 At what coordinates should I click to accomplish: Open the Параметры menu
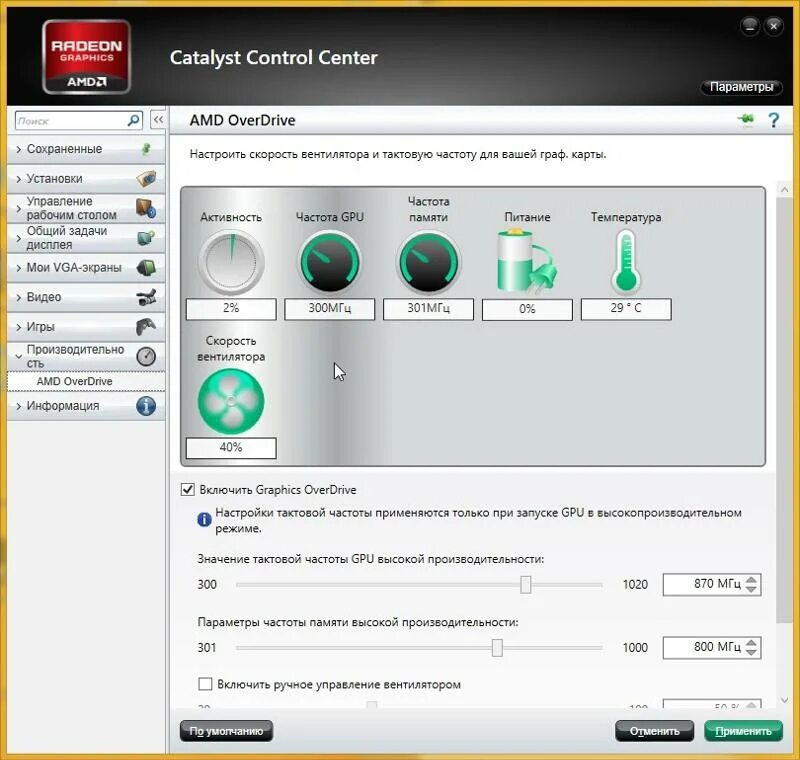741,87
